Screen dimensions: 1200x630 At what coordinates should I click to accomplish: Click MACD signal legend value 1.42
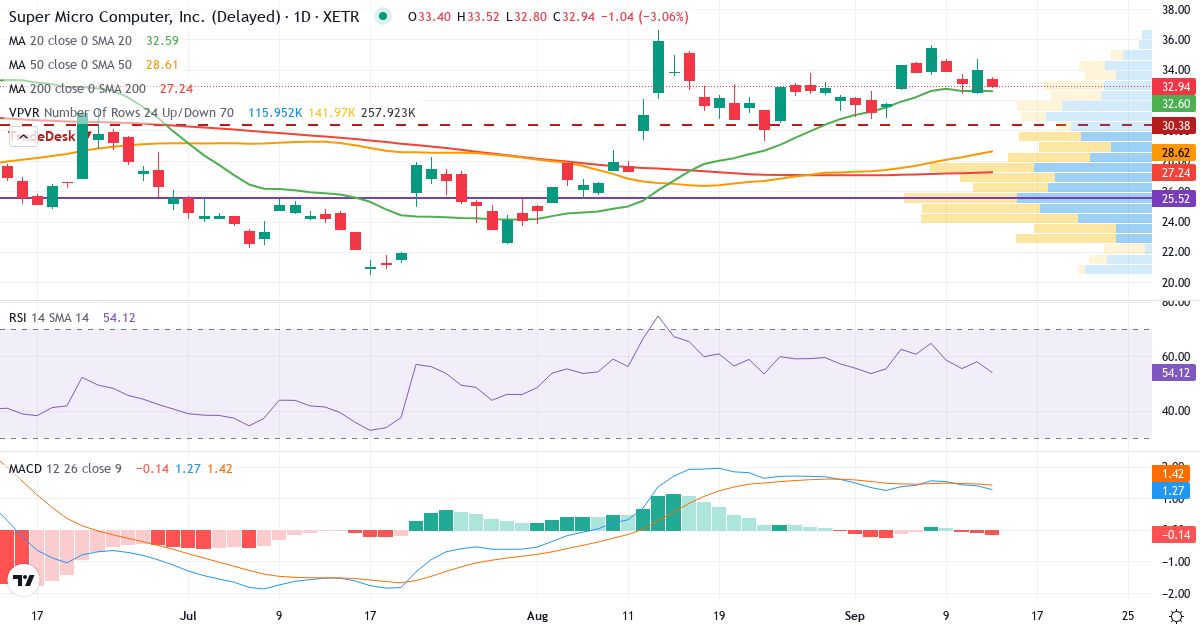pyautogui.click(x=221, y=468)
